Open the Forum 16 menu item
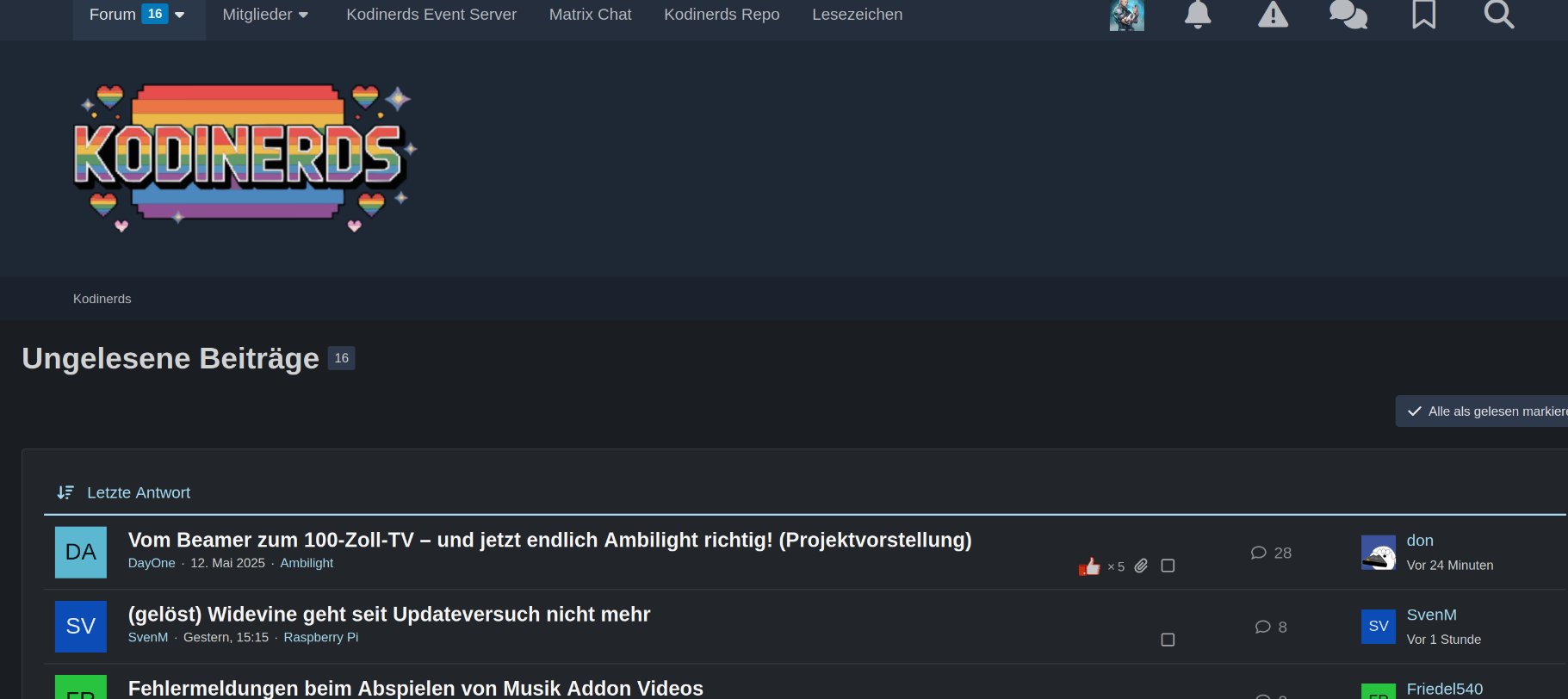 click(x=139, y=15)
